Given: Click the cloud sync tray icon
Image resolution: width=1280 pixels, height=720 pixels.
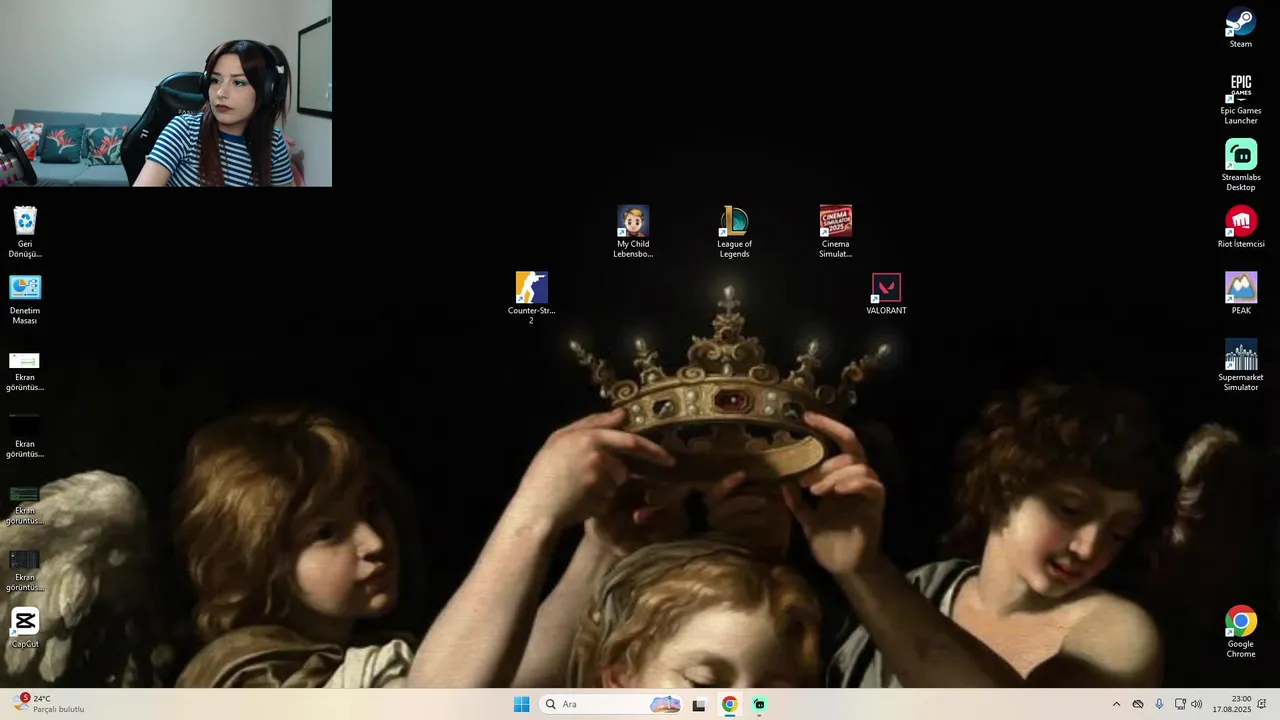Looking at the screenshot, I should tap(1138, 704).
